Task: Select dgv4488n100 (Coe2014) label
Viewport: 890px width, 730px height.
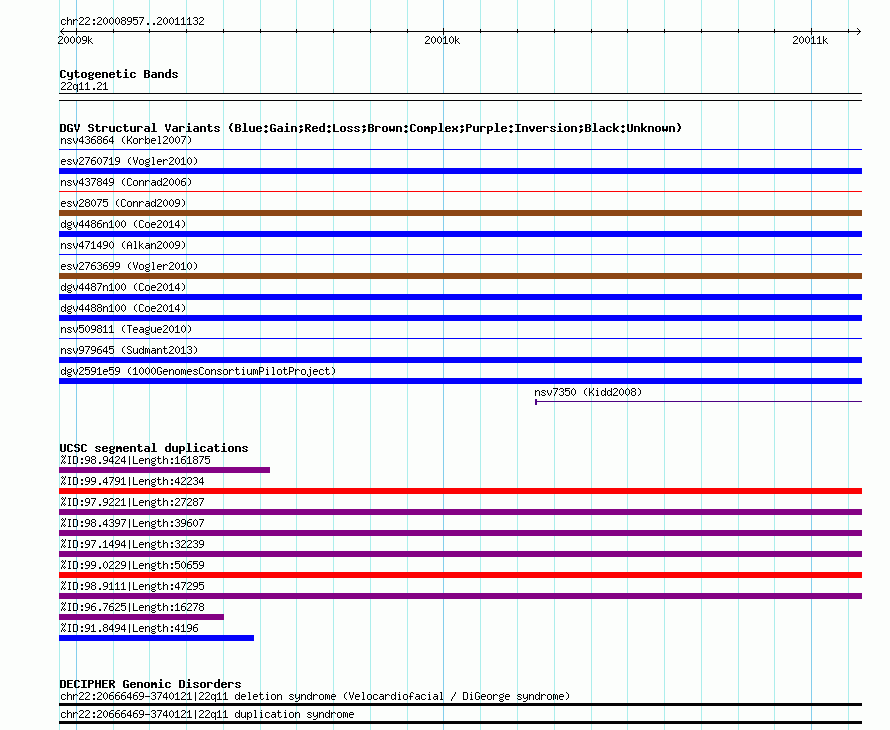Action: click(123, 308)
